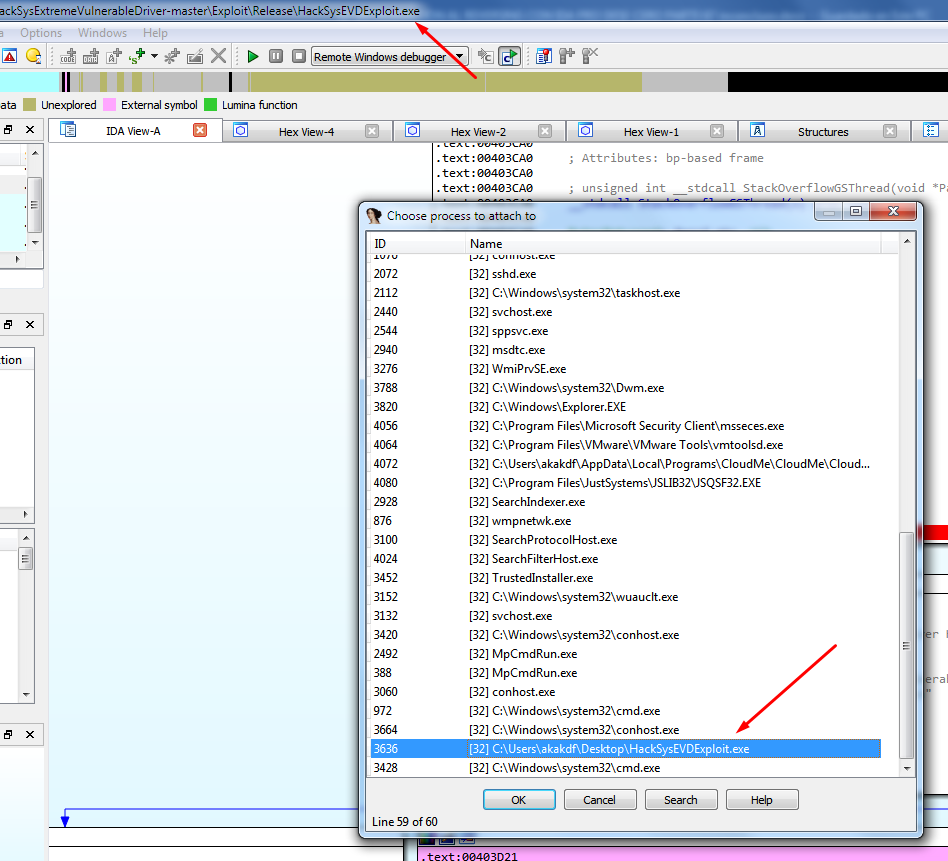Click the X delete icon in toolbar
The image size is (948, 861).
coord(218,57)
